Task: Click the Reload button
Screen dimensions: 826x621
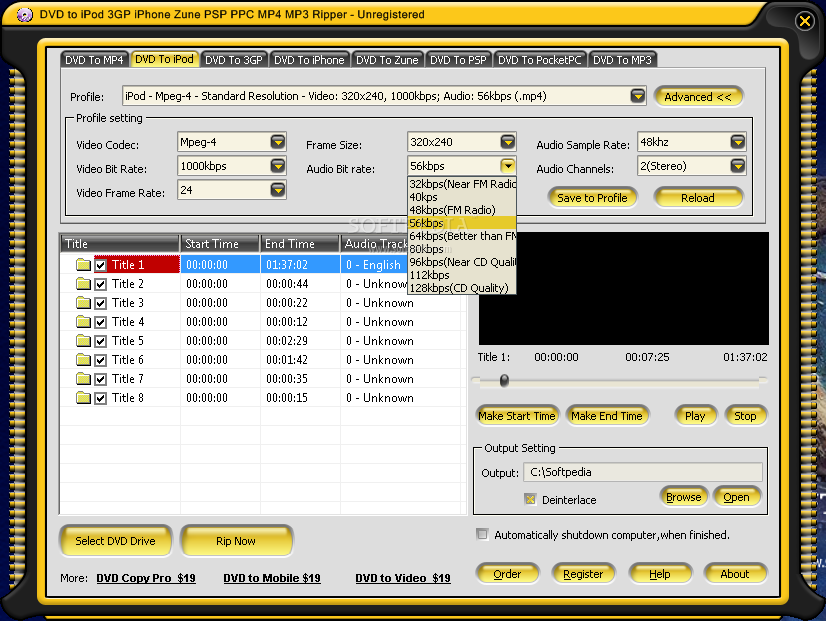Action: tap(697, 198)
